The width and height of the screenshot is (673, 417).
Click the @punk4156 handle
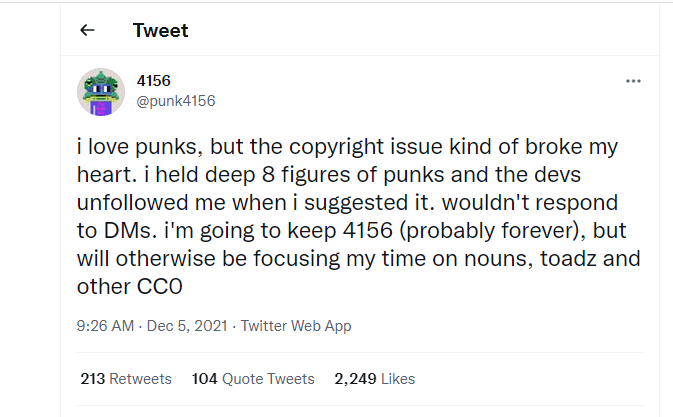point(175,101)
